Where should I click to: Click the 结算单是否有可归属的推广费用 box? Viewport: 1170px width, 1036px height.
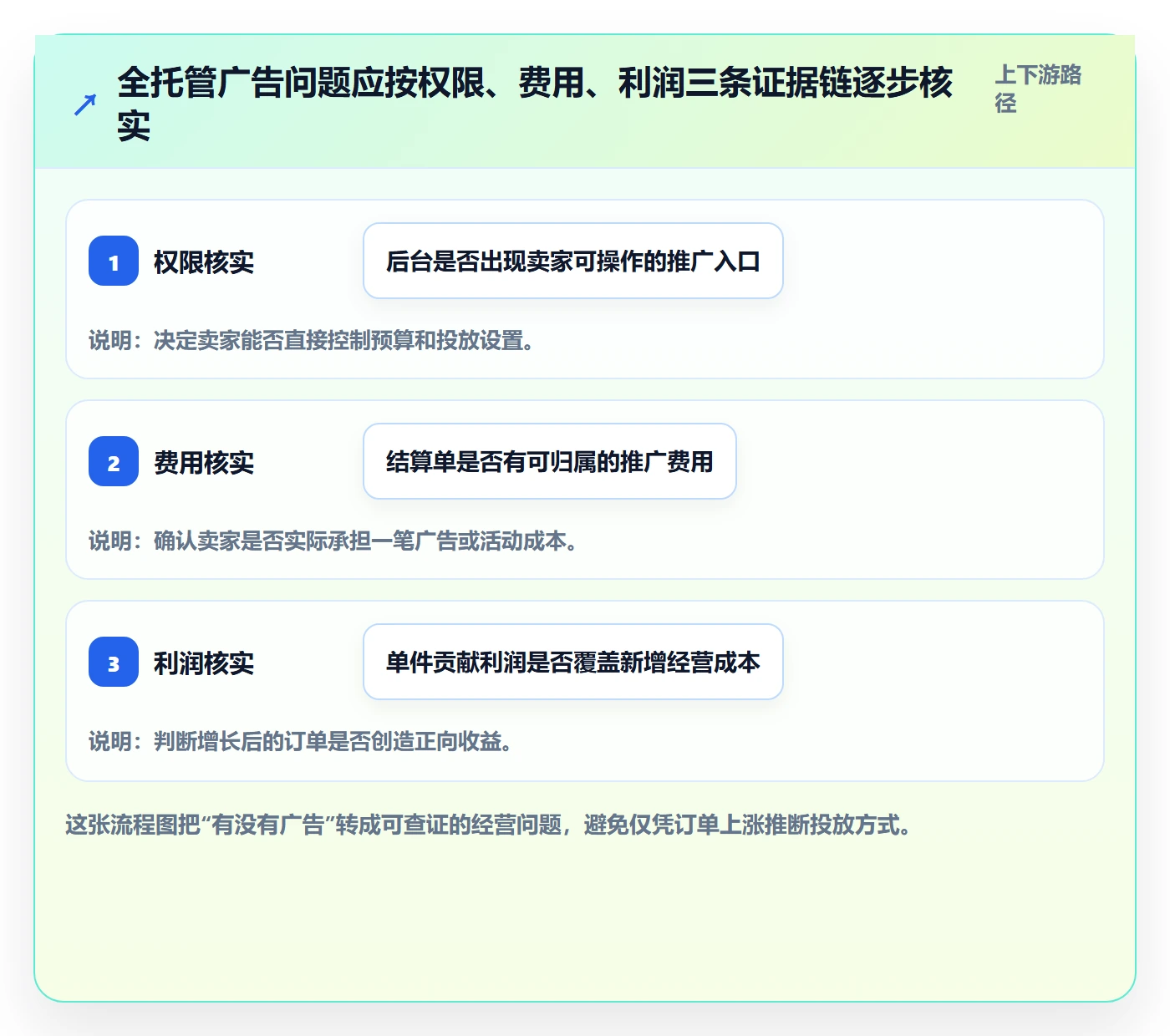(x=550, y=461)
